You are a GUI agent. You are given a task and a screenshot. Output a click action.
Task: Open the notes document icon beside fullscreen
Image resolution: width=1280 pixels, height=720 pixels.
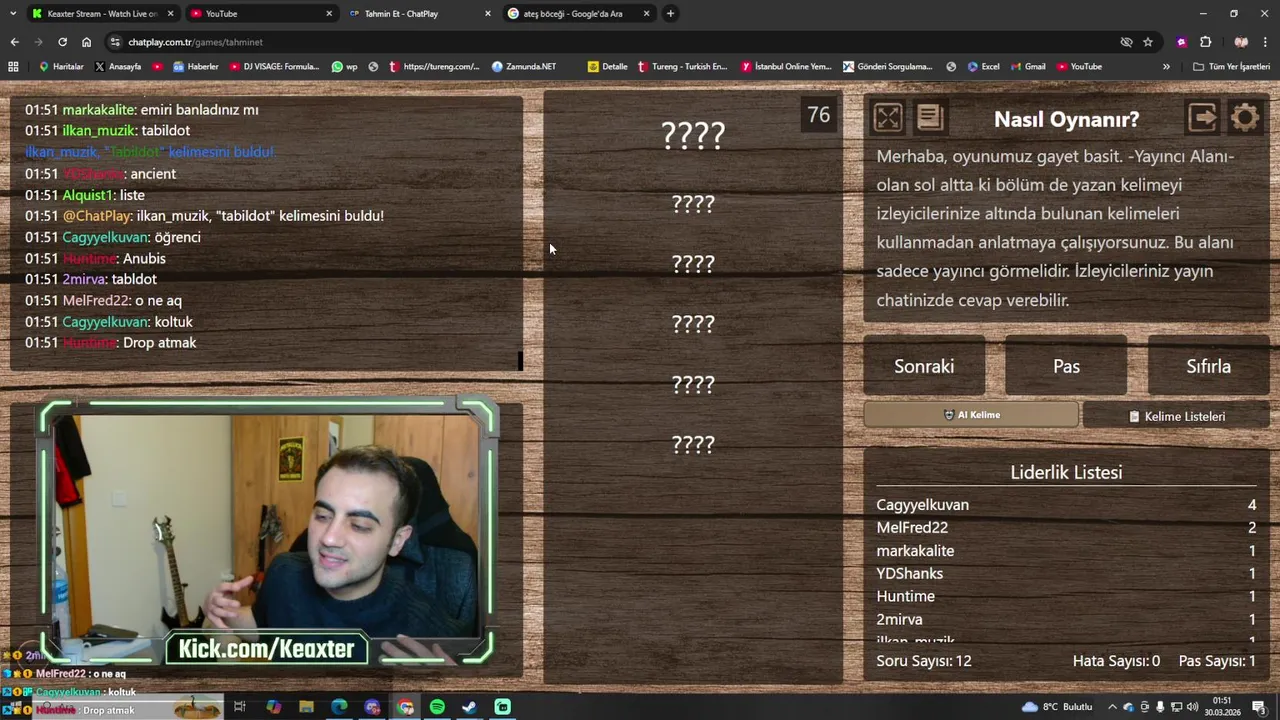pos(930,118)
